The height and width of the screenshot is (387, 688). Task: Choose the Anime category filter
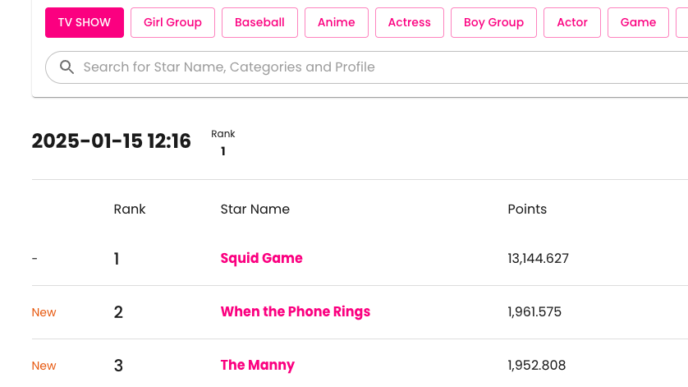(337, 22)
